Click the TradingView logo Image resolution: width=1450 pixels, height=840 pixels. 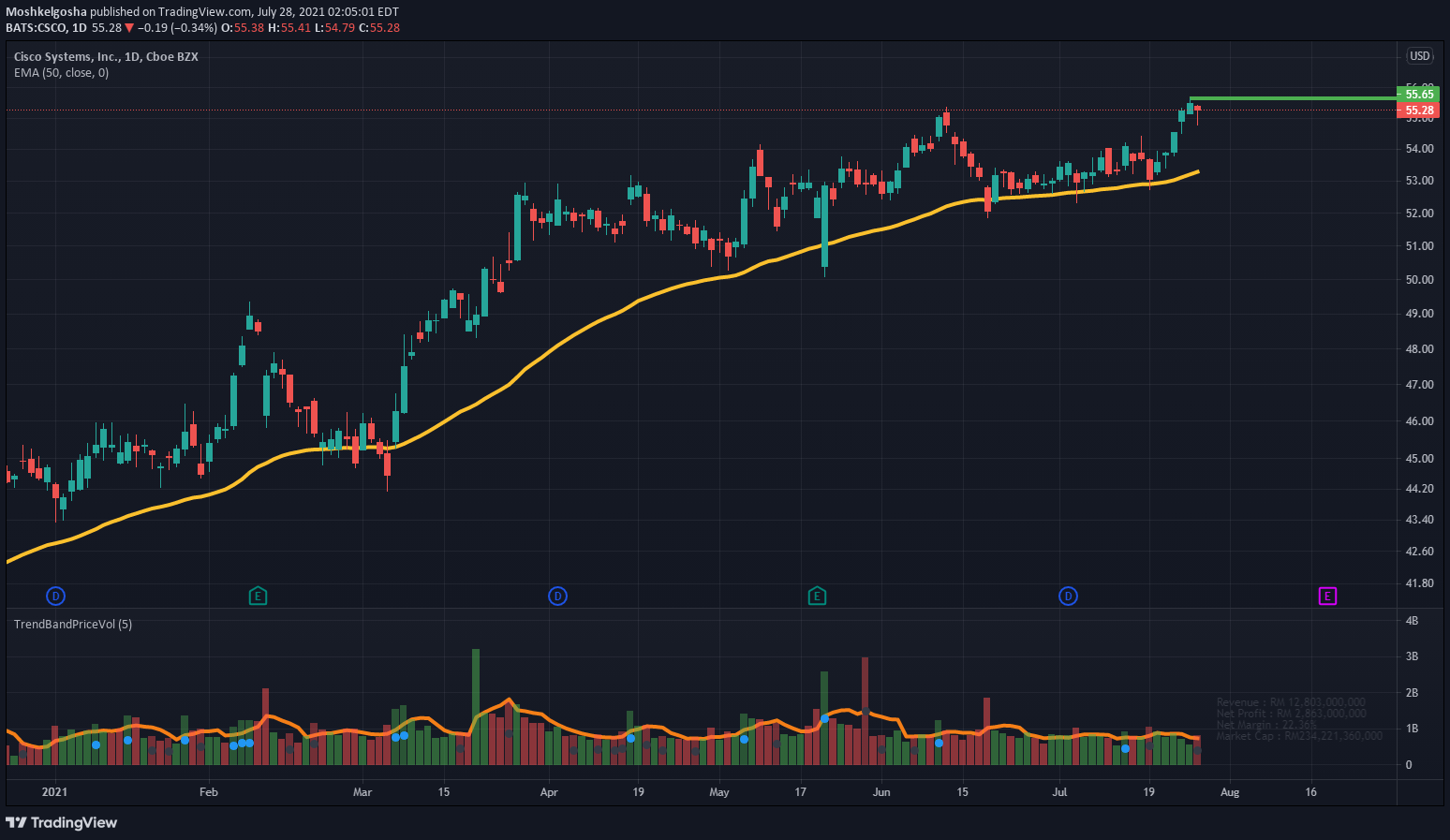click(x=62, y=822)
